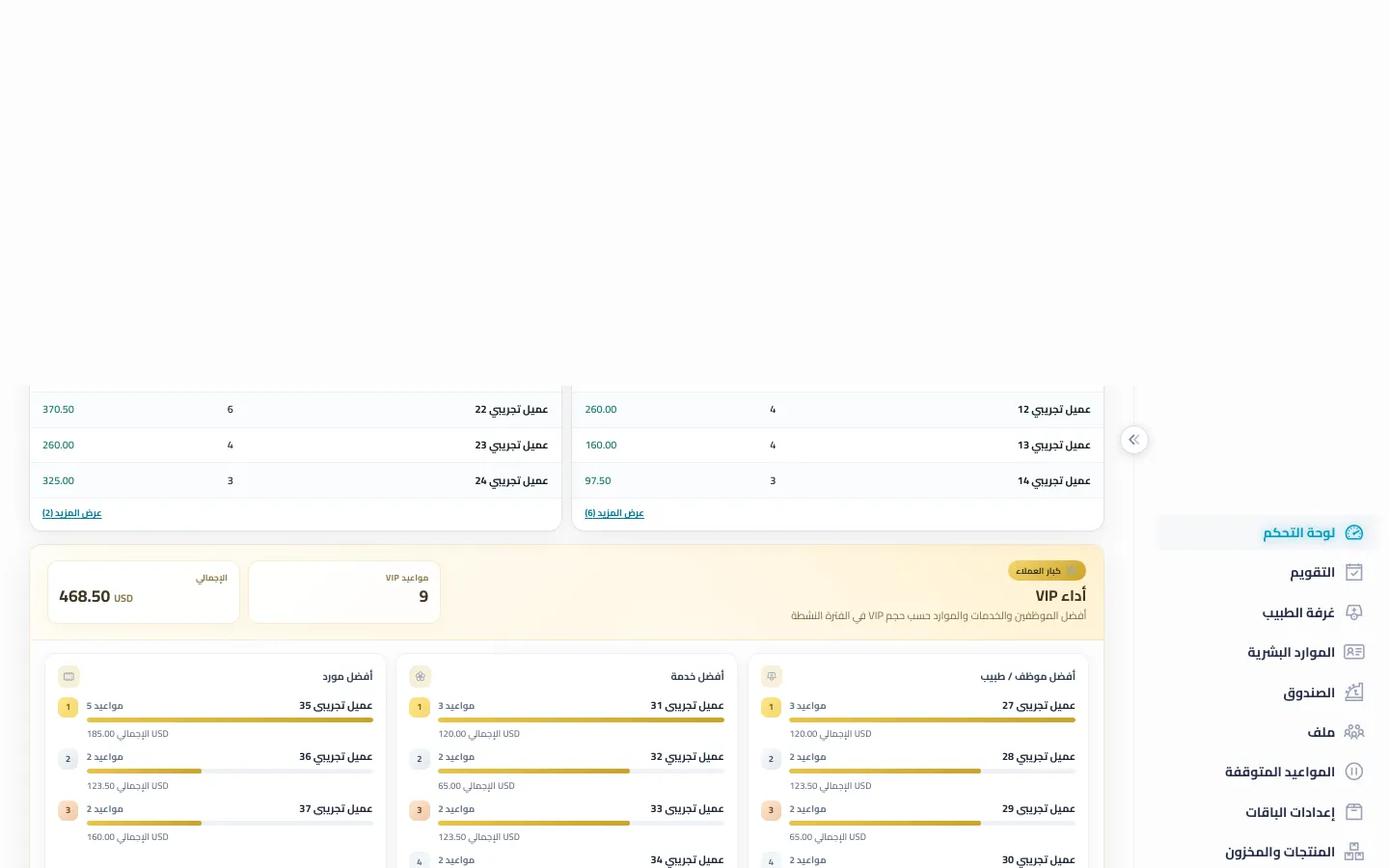
Task: Click the عميل تجريبي 24 table row name
Action: point(511,481)
